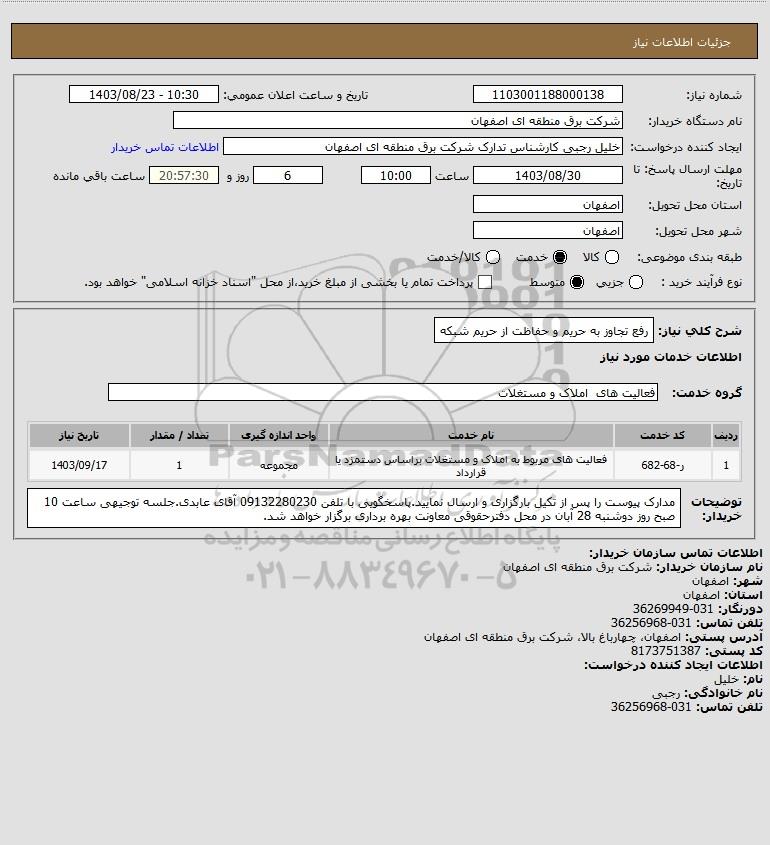Toggle the اسناد خزانه اسلامی payment checkbox
770x845 pixels.
(x=485, y=282)
